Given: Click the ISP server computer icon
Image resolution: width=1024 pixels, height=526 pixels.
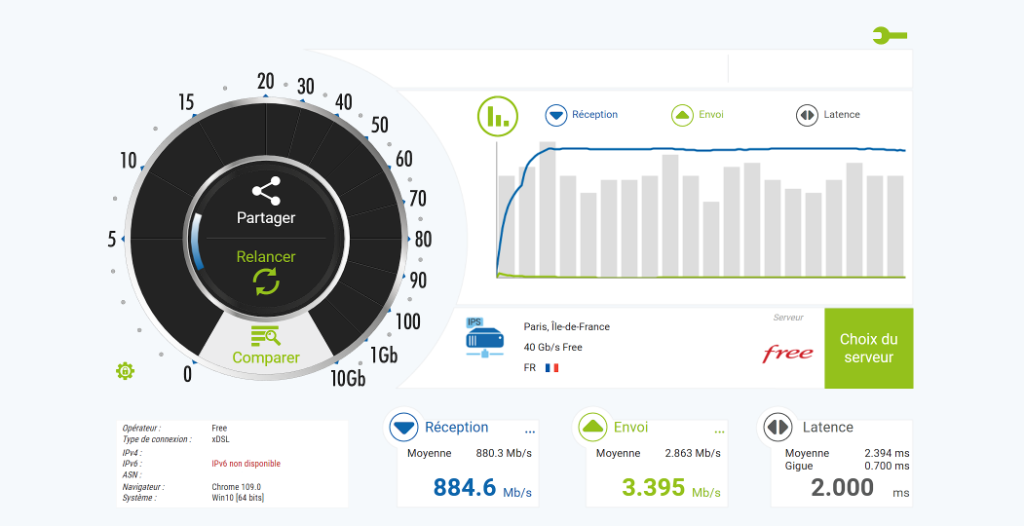Looking at the screenshot, I should (x=485, y=339).
